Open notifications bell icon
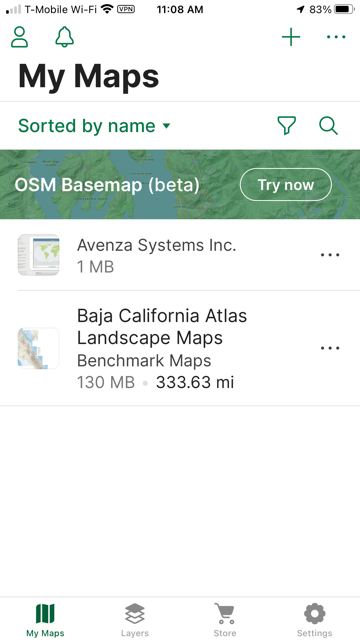Screen dimensions: 360x640 click(64, 37)
